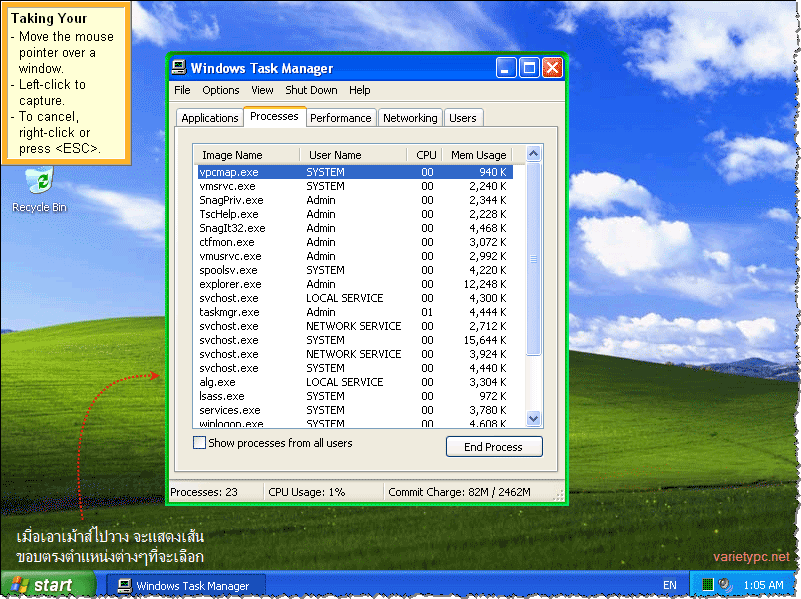The width and height of the screenshot is (801, 599).
Task: Click the "CPU Usage: 1%" status entry
Action: tap(307, 492)
